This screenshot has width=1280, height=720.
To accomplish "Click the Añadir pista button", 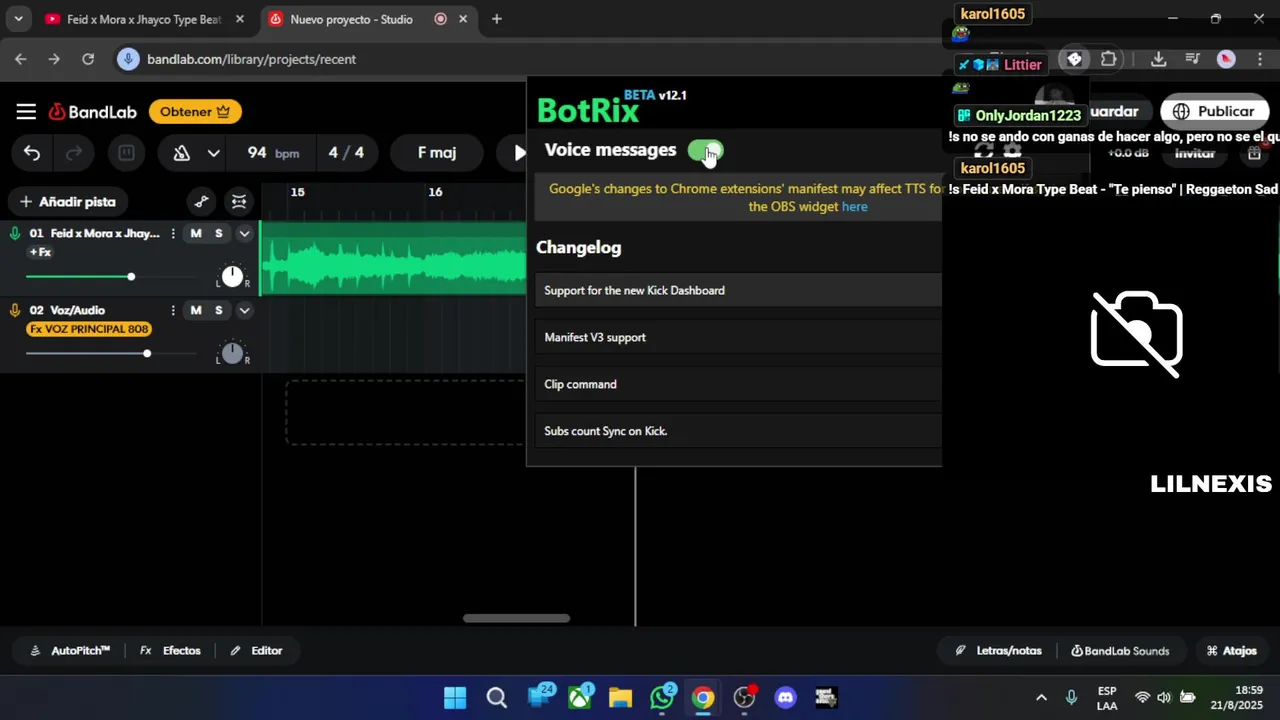I will pos(68,202).
